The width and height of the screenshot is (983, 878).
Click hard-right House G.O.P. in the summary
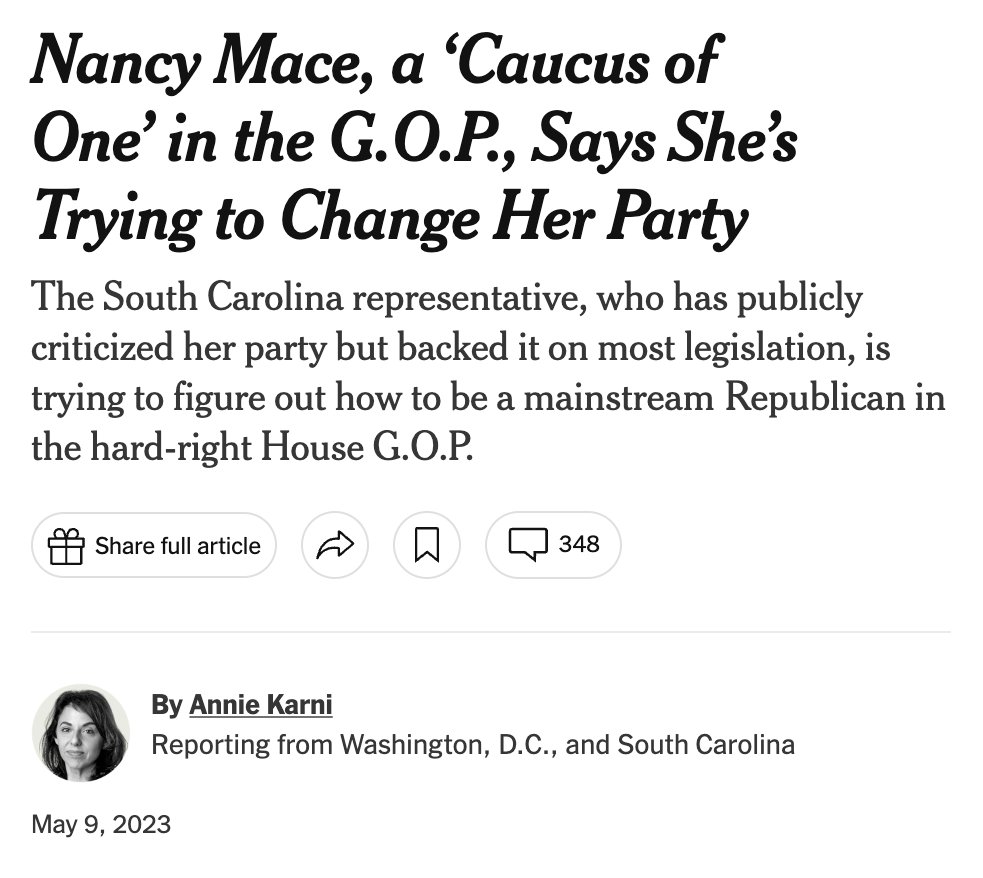[281, 447]
